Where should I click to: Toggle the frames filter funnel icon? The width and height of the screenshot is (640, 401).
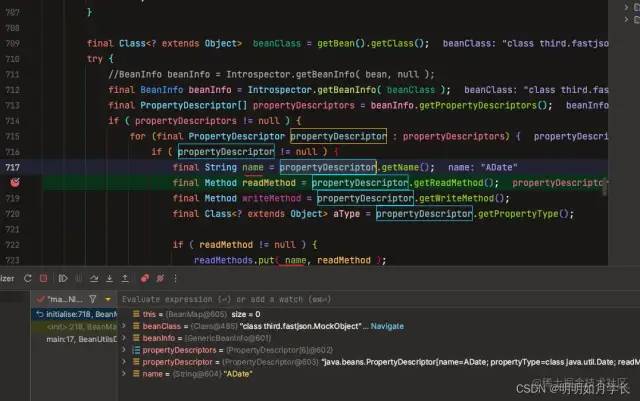[93, 299]
